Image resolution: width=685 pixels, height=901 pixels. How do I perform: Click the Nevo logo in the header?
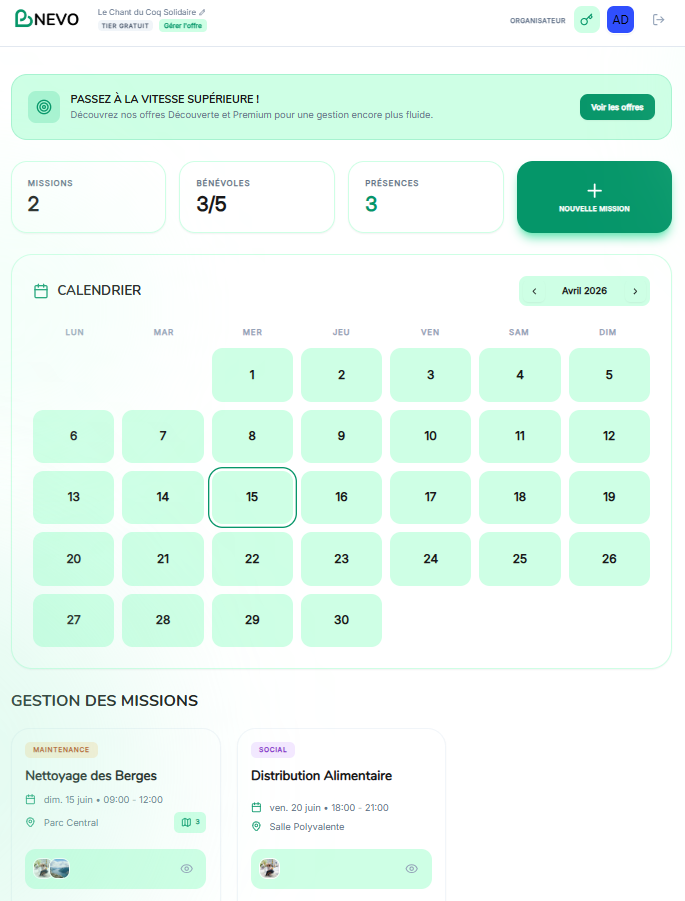pyautogui.click(x=47, y=19)
